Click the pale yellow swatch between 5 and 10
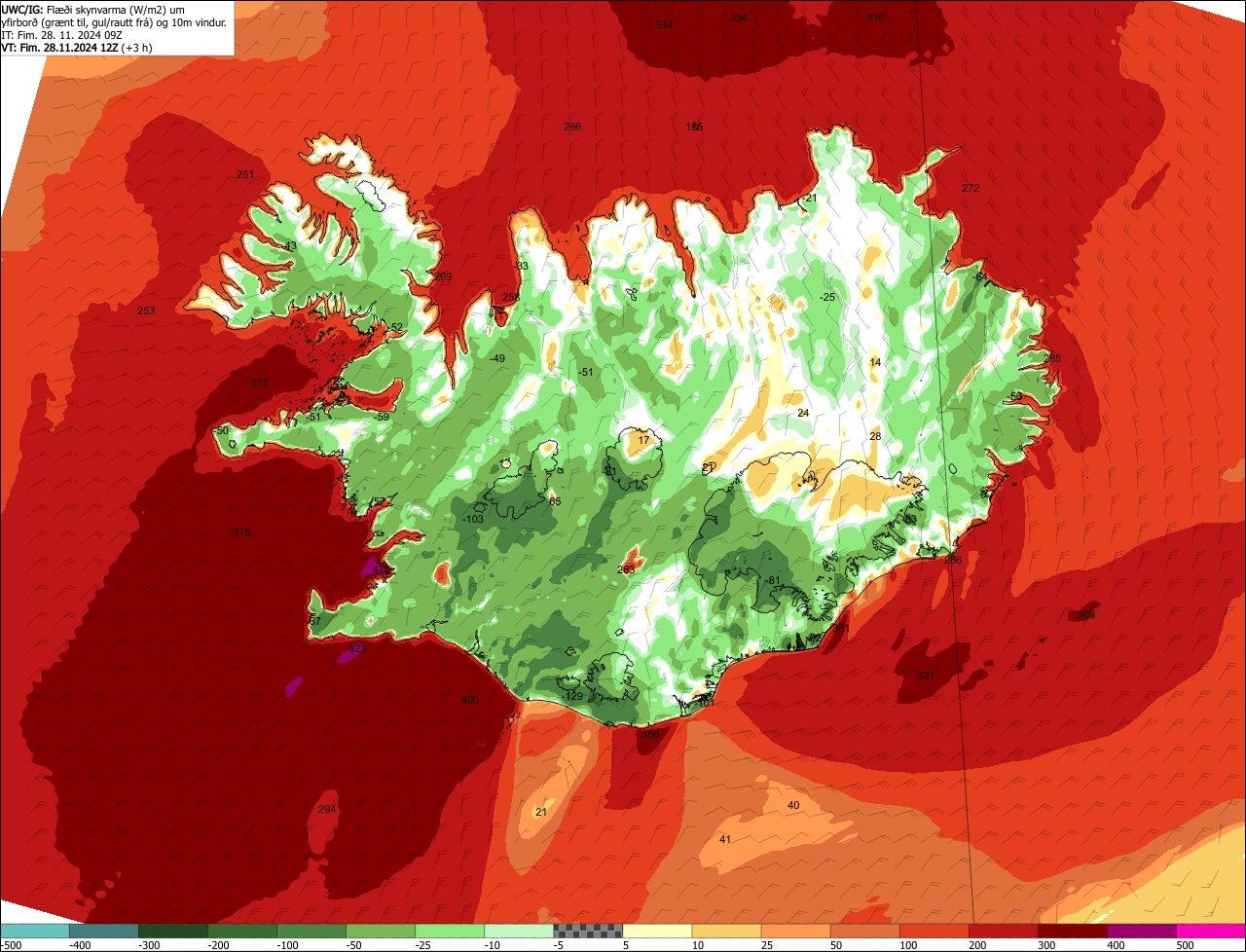Screen dimensions: 1246x952 pos(657,931)
